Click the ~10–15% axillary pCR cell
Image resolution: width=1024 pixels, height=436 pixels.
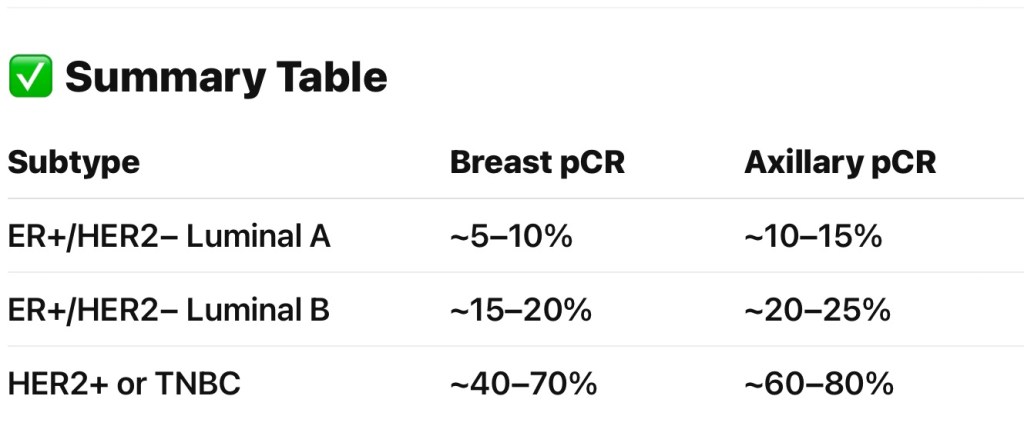point(813,237)
